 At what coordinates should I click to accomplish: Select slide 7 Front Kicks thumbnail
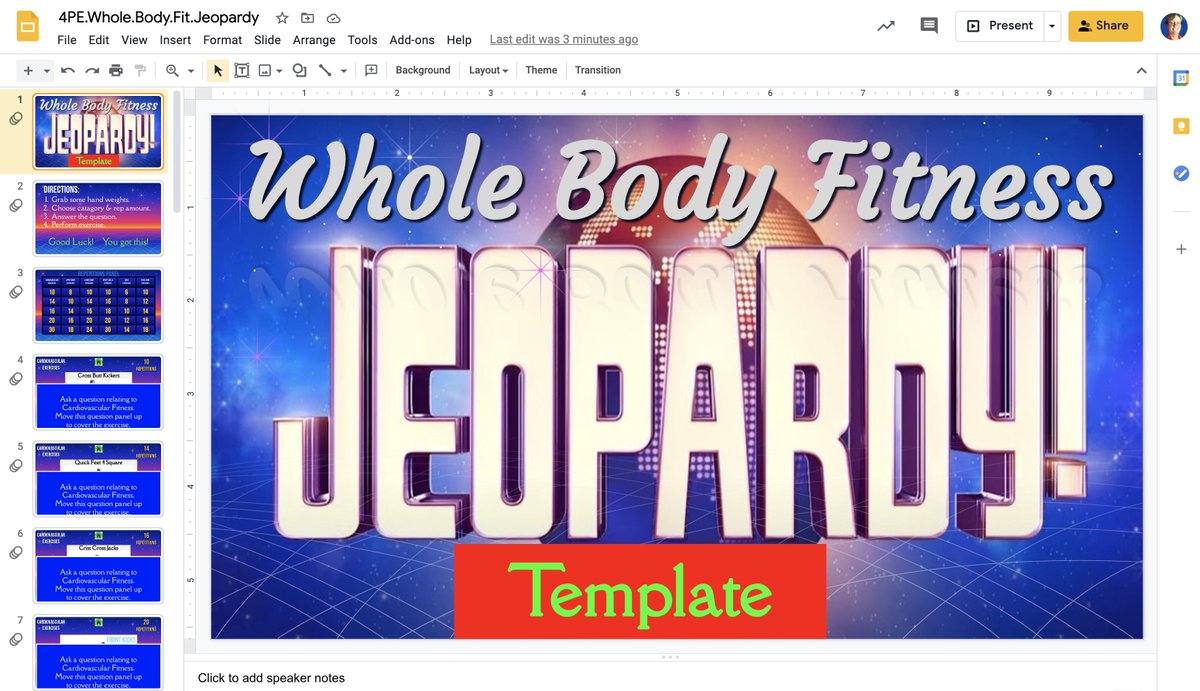[98, 652]
